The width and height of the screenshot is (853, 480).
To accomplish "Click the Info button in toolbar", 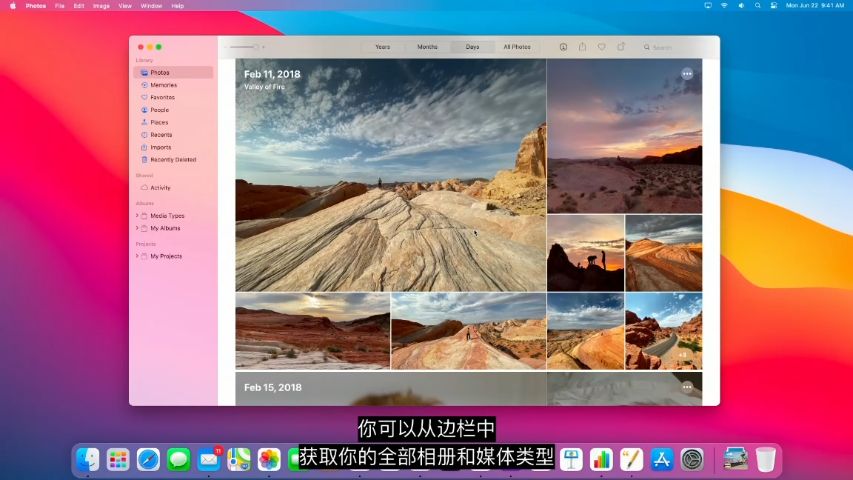I will (x=563, y=47).
